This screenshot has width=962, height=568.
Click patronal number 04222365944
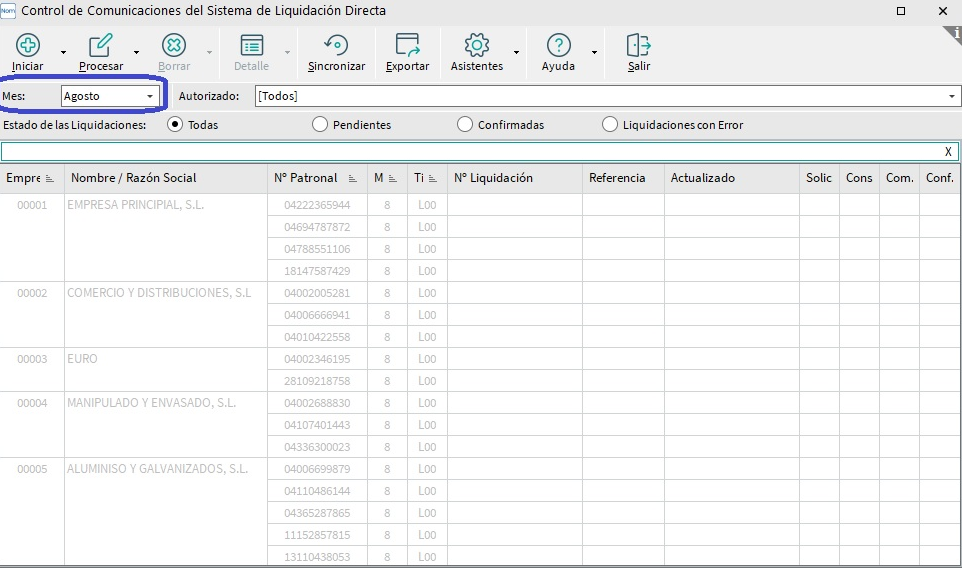317,205
